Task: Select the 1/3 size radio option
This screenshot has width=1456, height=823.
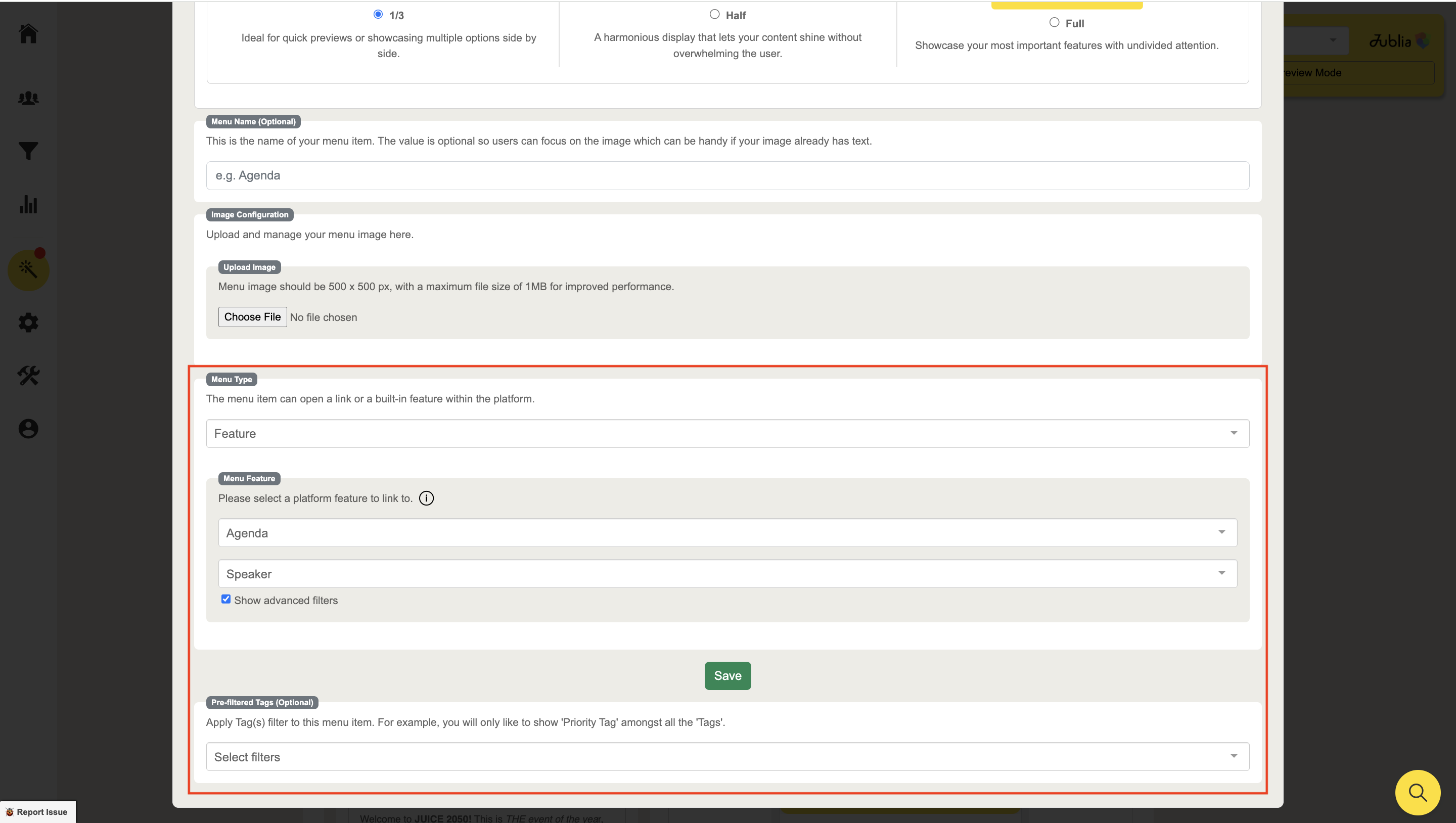Action: pos(378,14)
